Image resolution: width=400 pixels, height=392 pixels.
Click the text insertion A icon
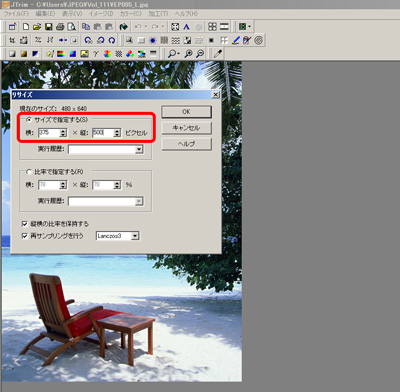point(186,27)
